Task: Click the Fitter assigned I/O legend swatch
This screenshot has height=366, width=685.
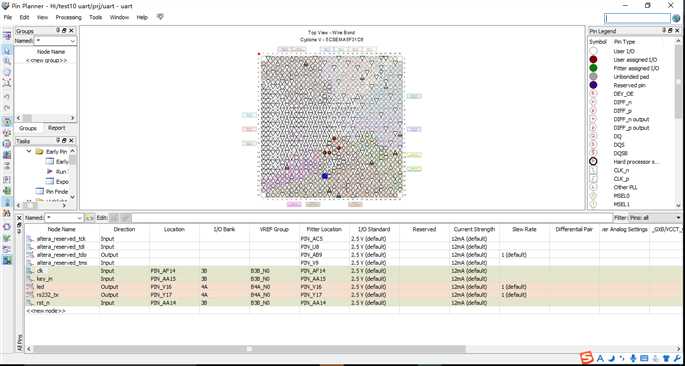Action: (x=593, y=68)
